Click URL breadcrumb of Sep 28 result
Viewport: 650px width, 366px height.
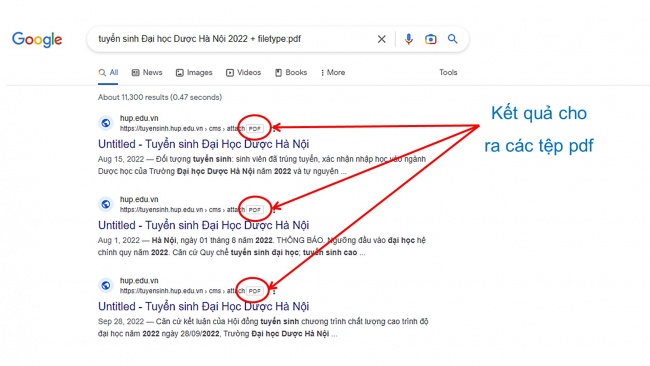coord(182,291)
